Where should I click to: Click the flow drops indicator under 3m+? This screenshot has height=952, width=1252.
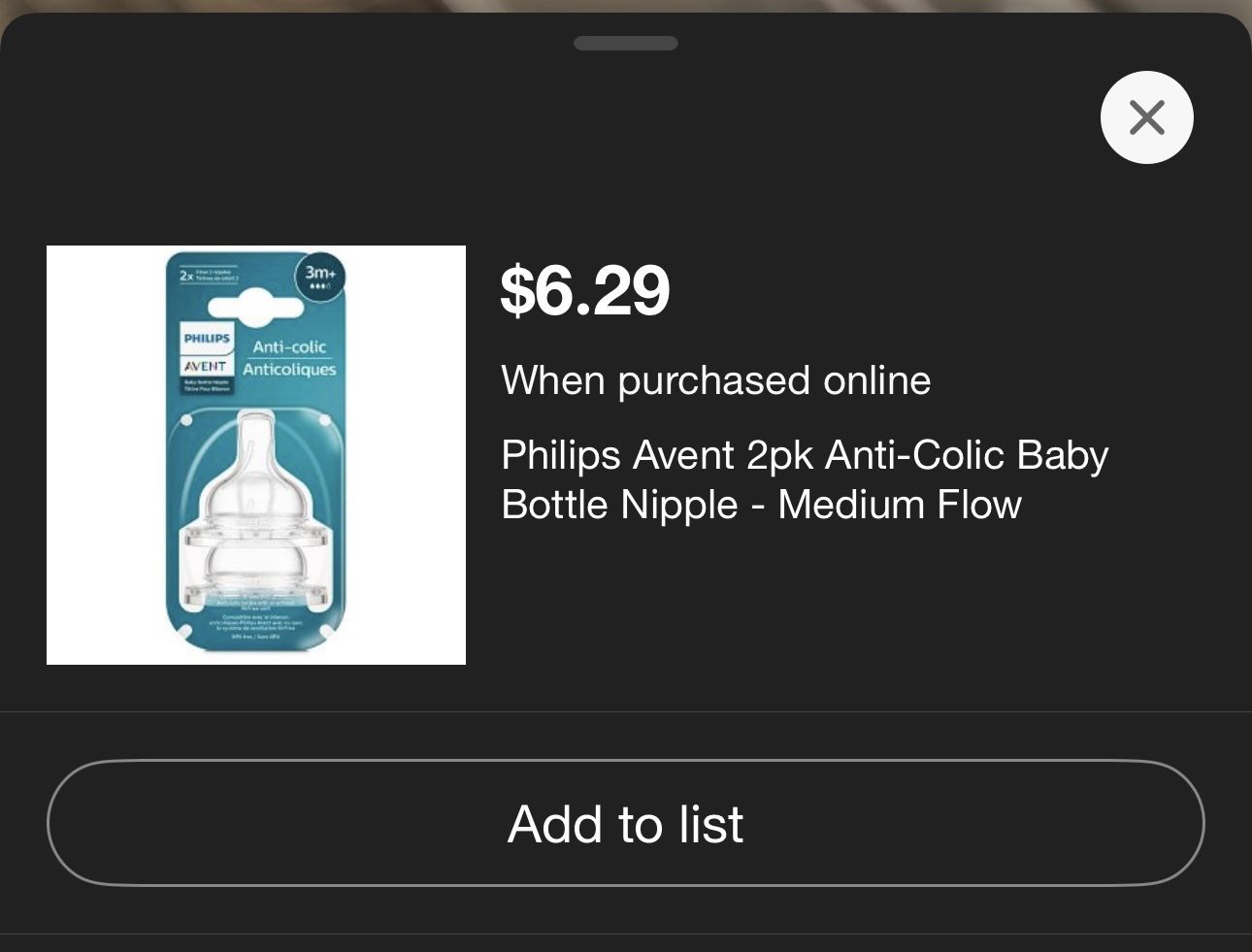[x=319, y=287]
